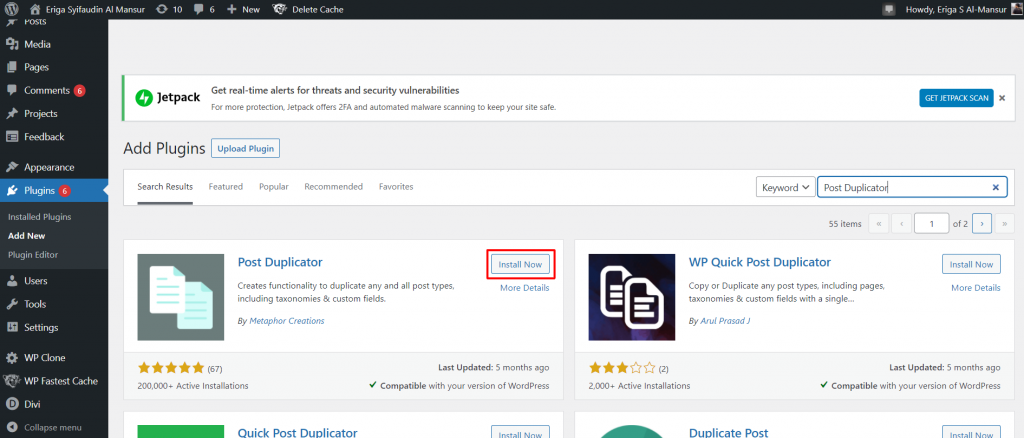The height and width of the screenshot is (438, 1024).
Task: Click the Divi sidebar icon
Action: click(12, 404)
